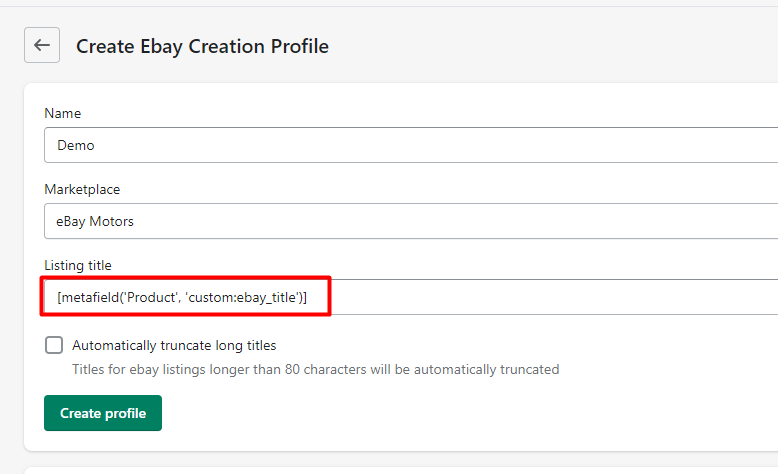Click the 80 characters truncation help text
Viewport: 778px width, 474px height.
[x=315, y=369]
